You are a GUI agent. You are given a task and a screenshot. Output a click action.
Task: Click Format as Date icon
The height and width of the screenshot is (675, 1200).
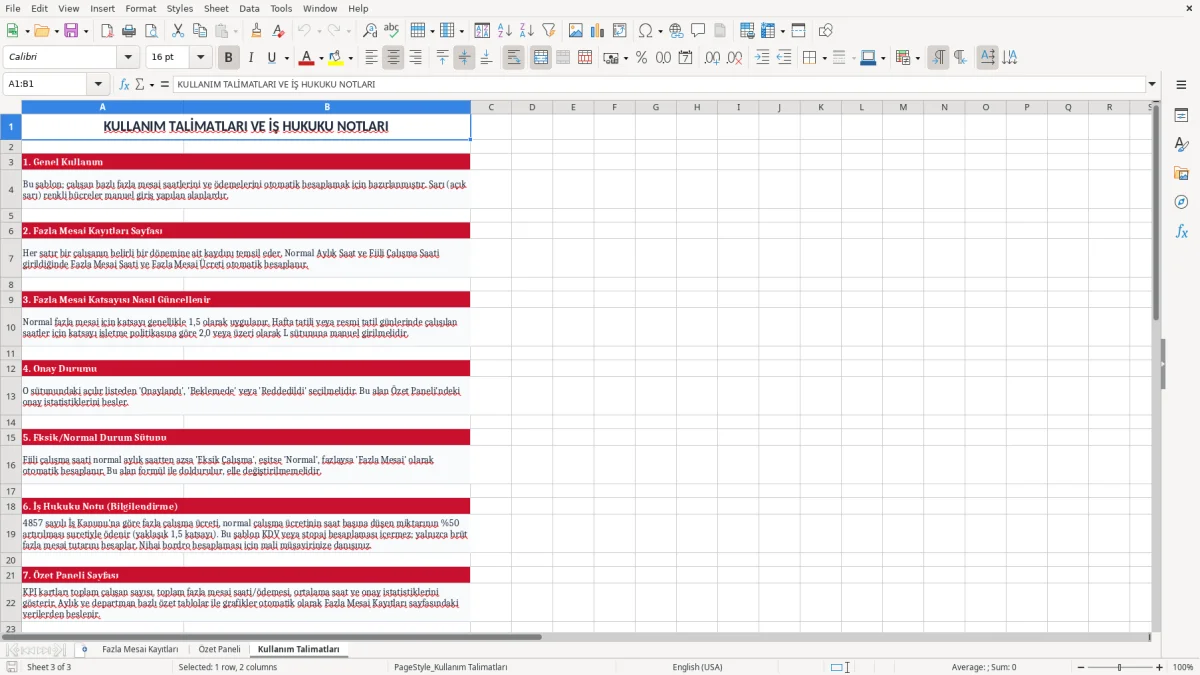tap(685, 58)
